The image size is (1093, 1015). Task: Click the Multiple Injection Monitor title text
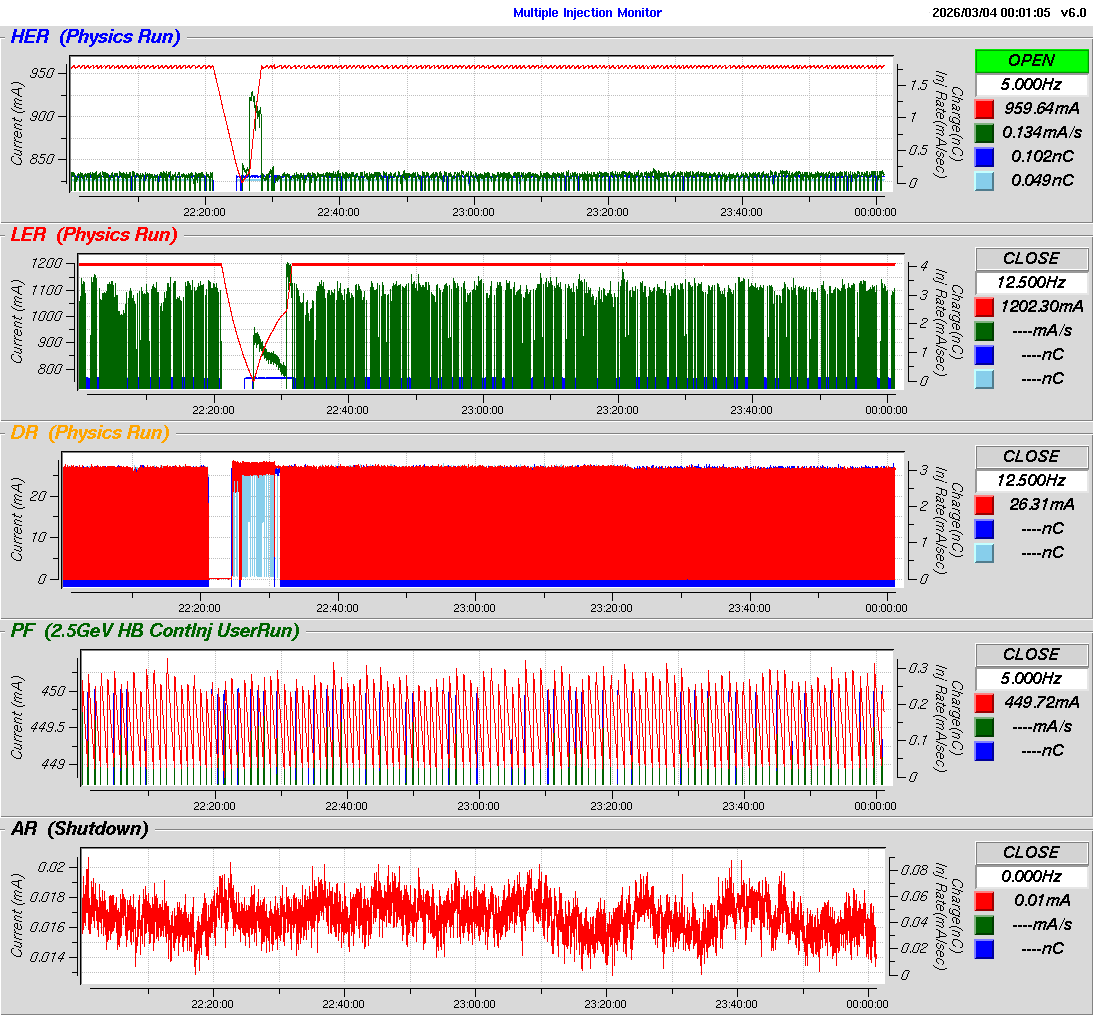coord(587,13)
